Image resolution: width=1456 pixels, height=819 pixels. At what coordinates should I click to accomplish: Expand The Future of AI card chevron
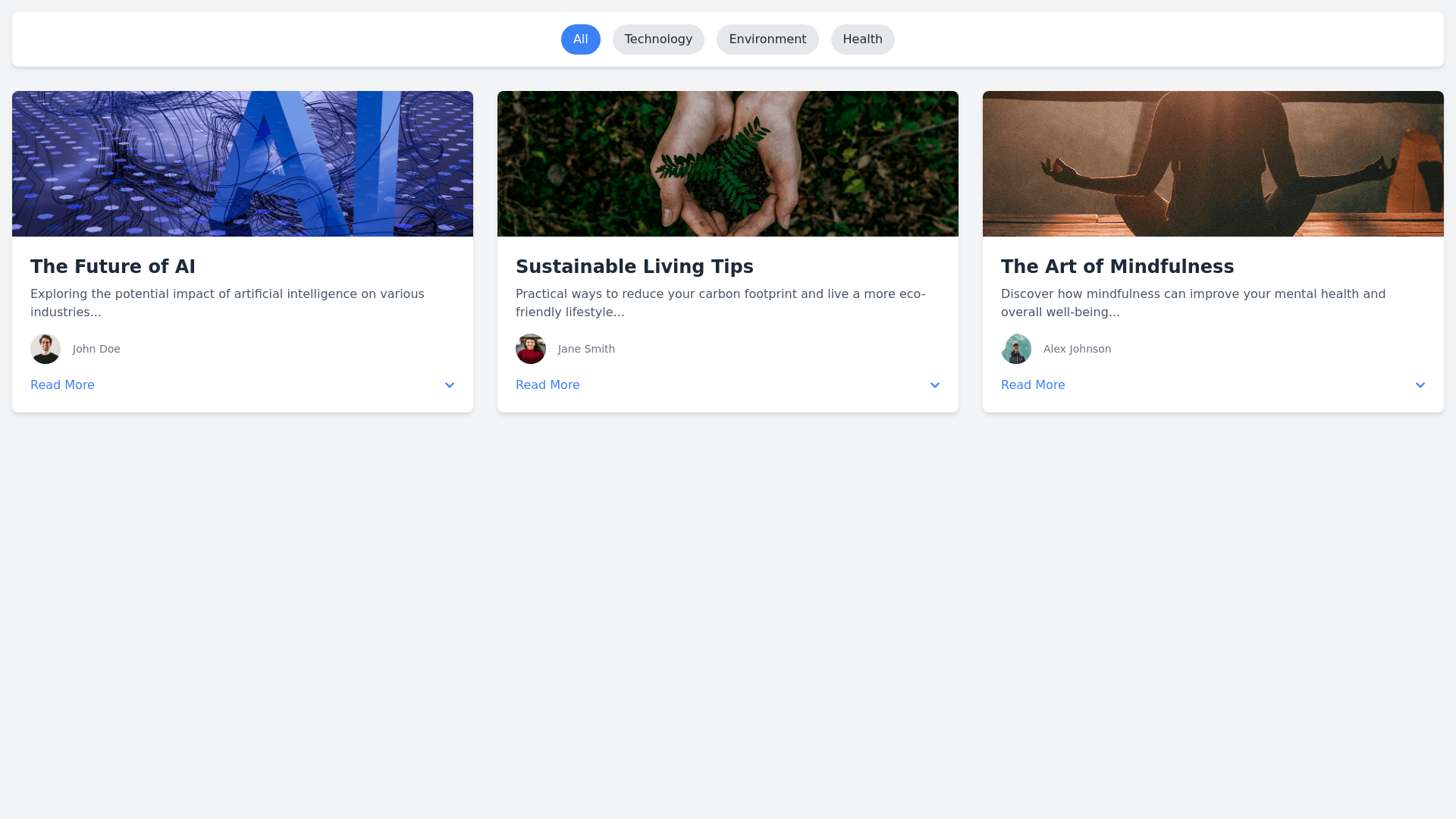click(450, 385)
